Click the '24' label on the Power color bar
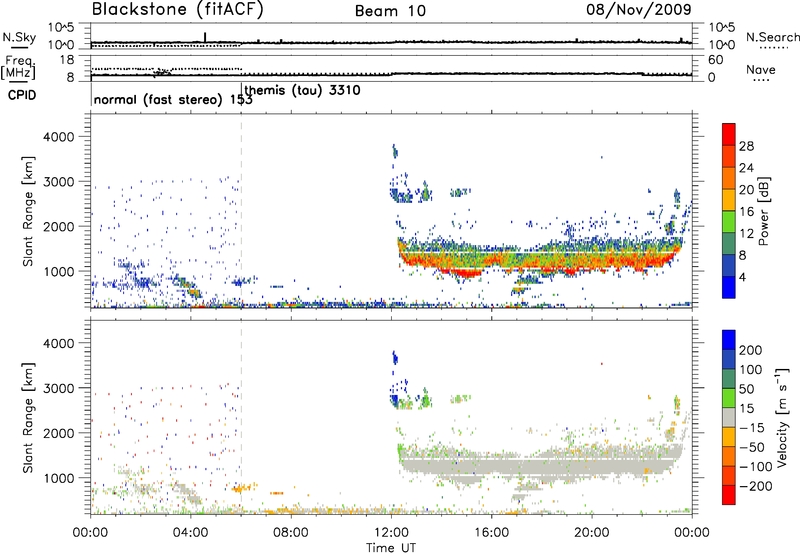Image resolution: width=800 pixels, height=554 pixels. 746,168
